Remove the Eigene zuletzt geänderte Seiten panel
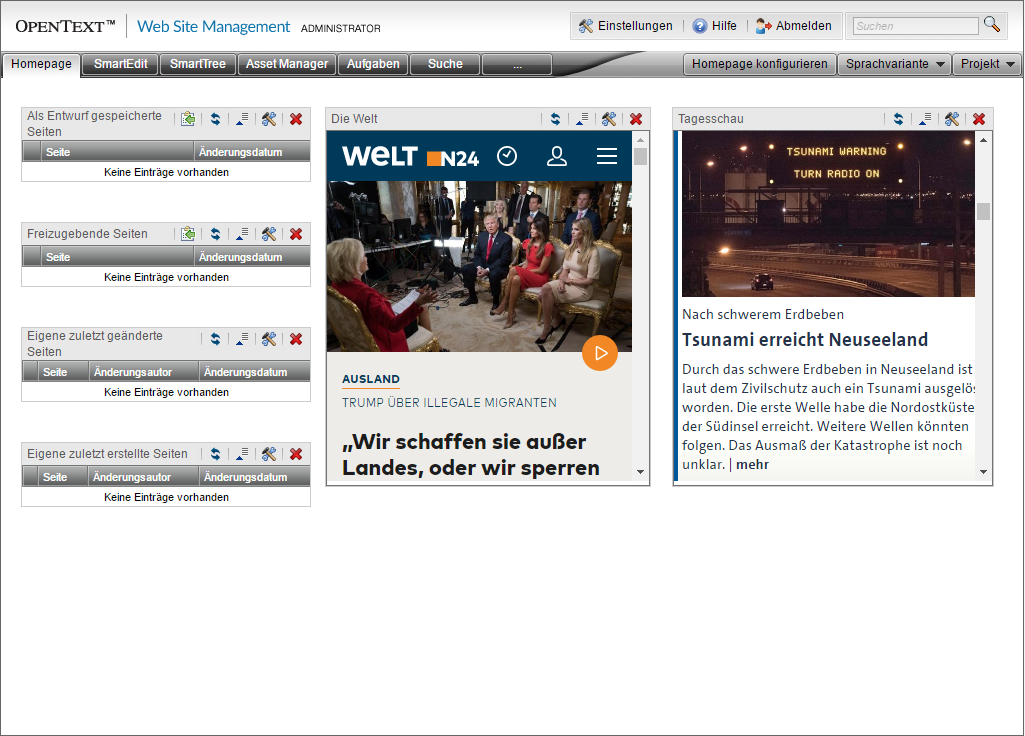Image resolution: width=1025 pixels, height=736 pixels. [296, 339]
